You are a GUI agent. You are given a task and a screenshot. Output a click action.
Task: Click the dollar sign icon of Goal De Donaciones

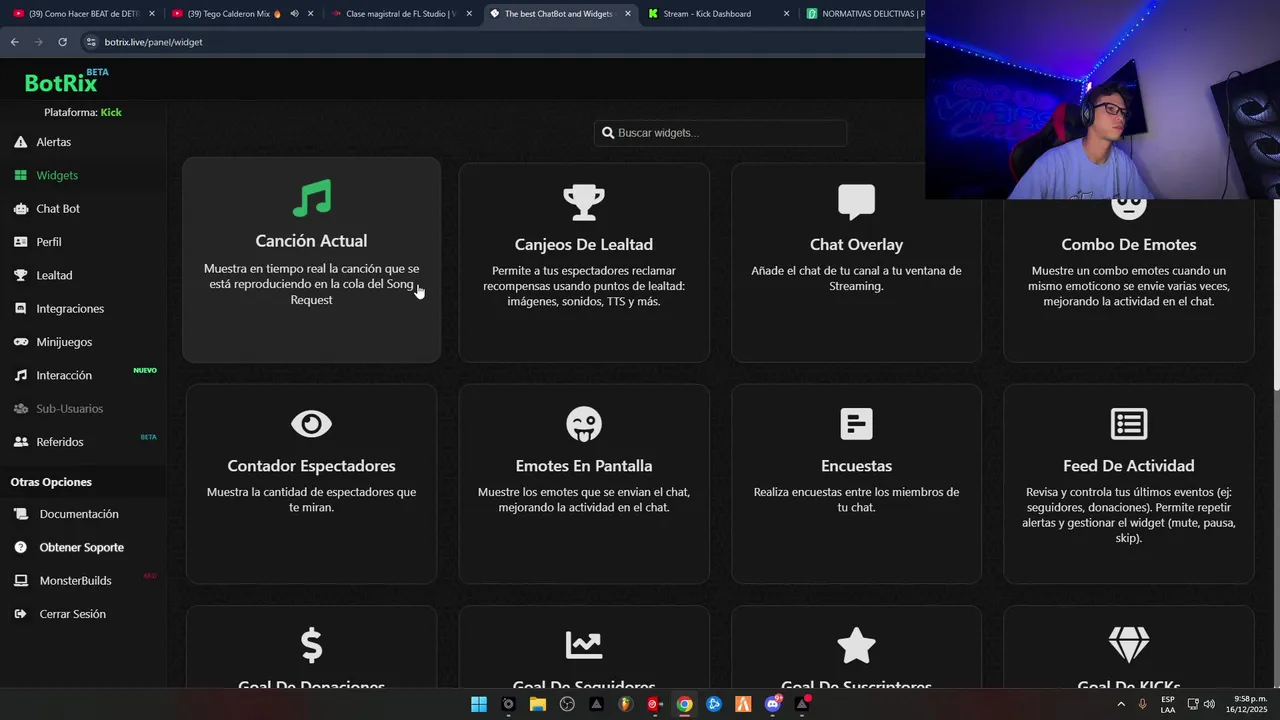(x=311, y=645)
